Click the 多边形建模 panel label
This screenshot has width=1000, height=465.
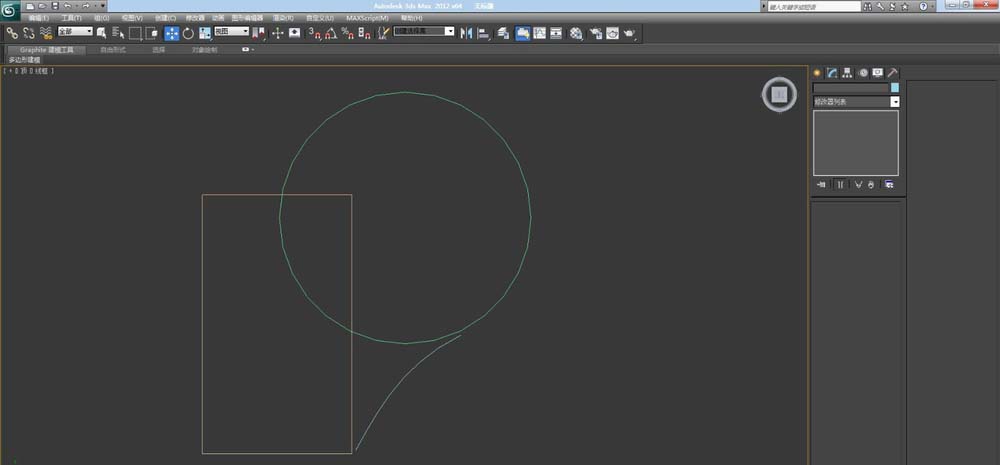[x=25, y=60]
